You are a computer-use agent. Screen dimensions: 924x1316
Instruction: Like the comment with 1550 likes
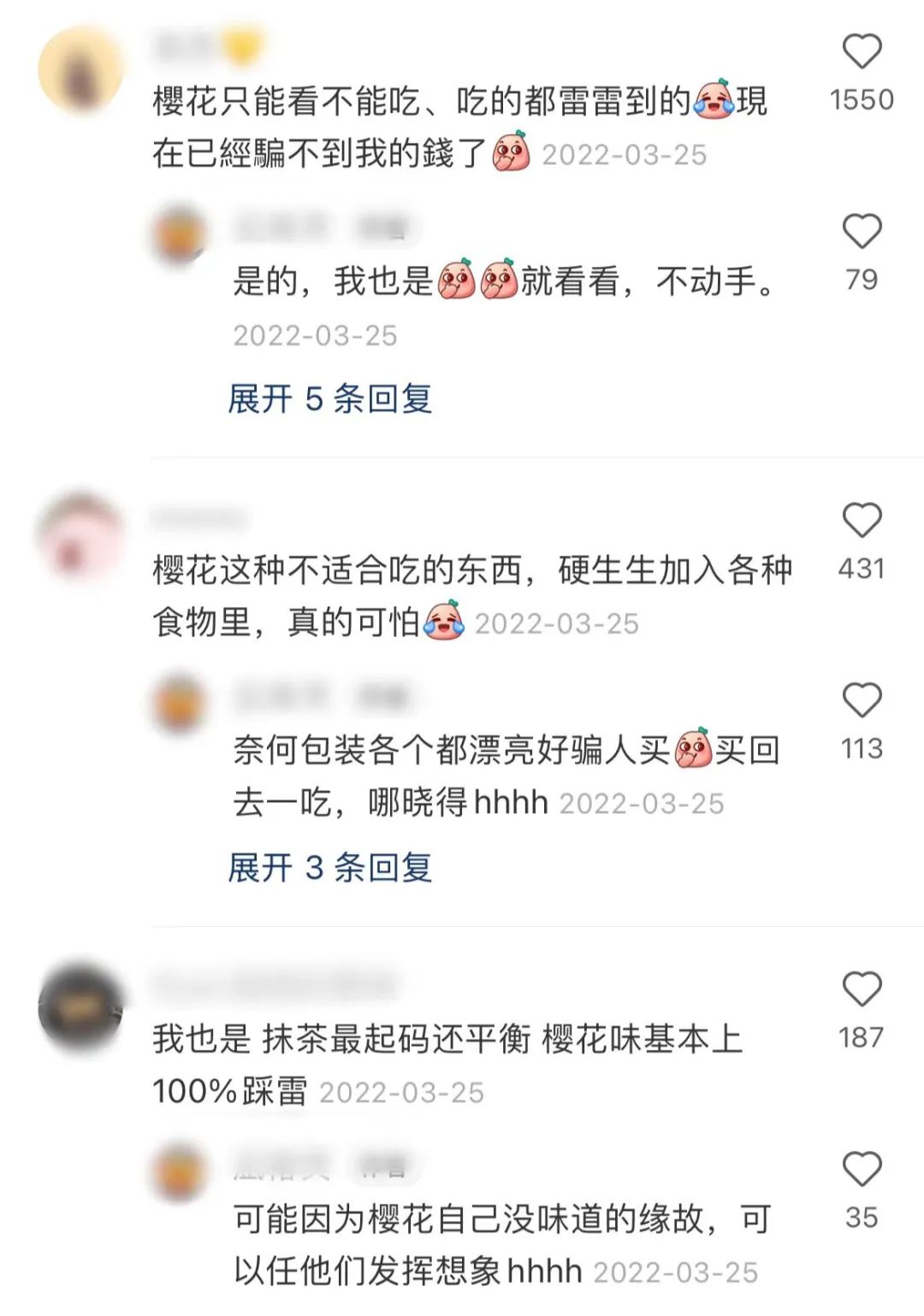(x=862, y=51)
